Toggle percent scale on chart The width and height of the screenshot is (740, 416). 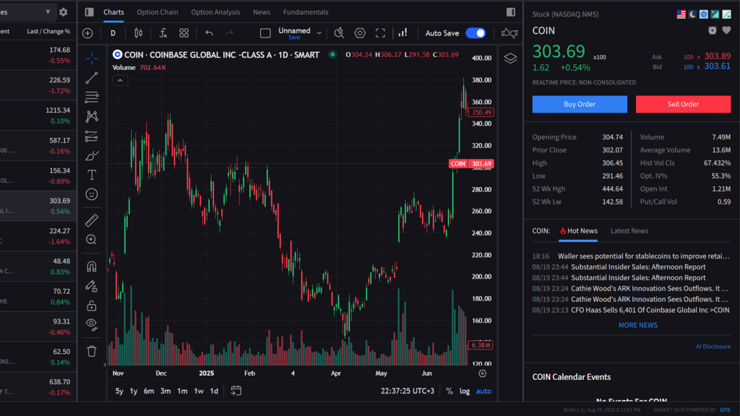pyautogui.click(x=449, y=391)
